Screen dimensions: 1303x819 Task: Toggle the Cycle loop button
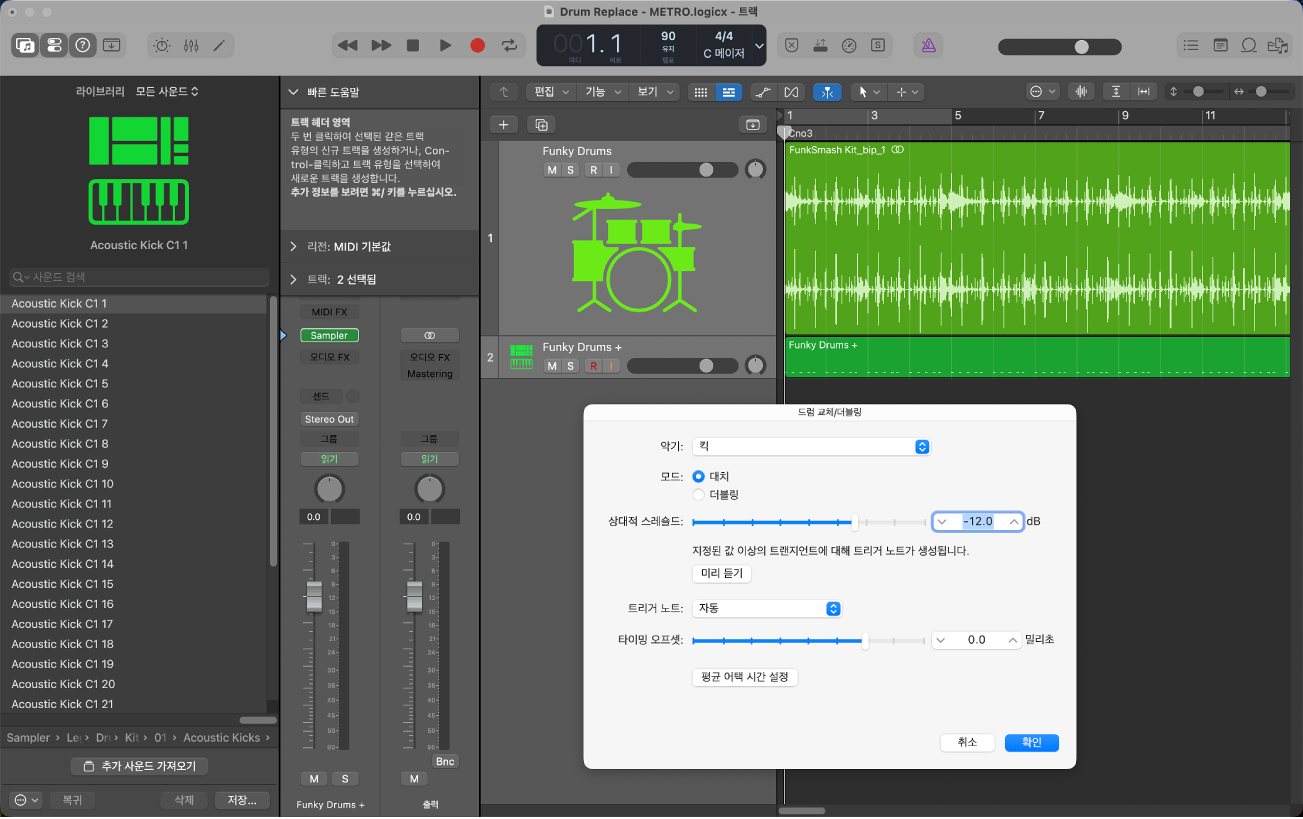509,45
